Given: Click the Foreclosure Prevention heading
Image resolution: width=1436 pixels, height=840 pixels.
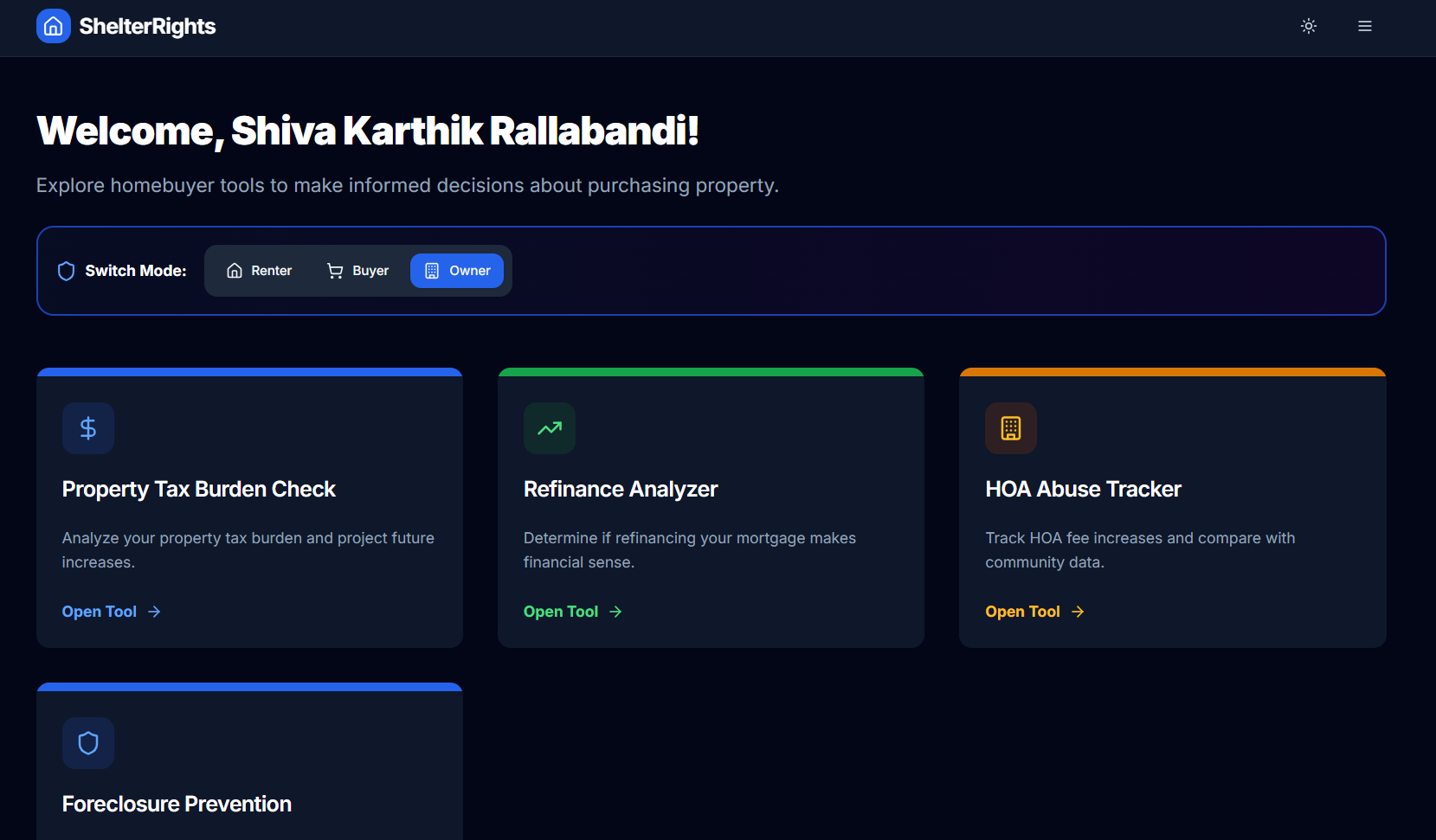Looking at the screenshot, I should 177,805.
